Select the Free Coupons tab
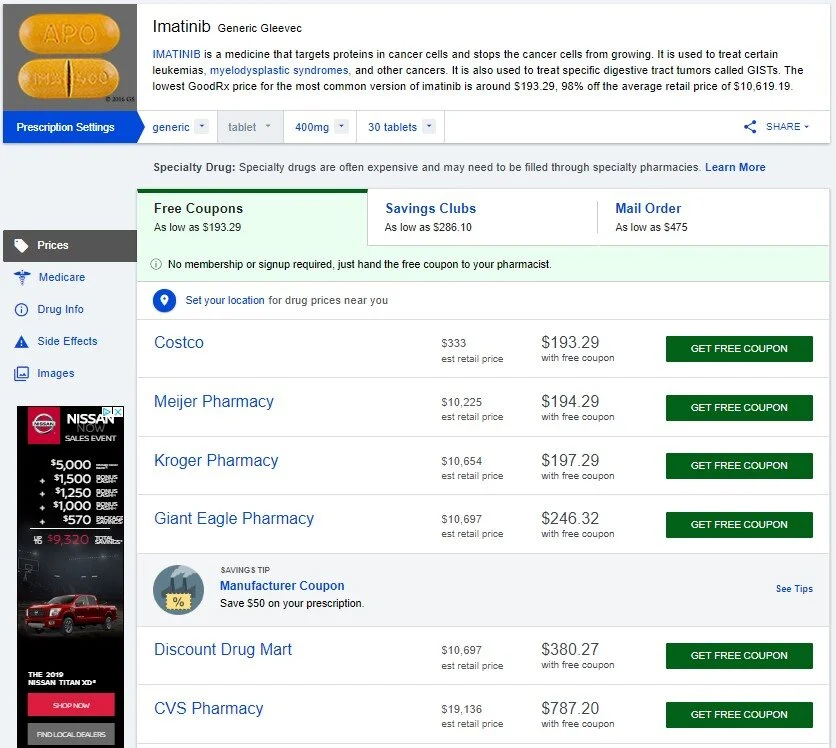836x748 pixels. (x=252, y=218)
